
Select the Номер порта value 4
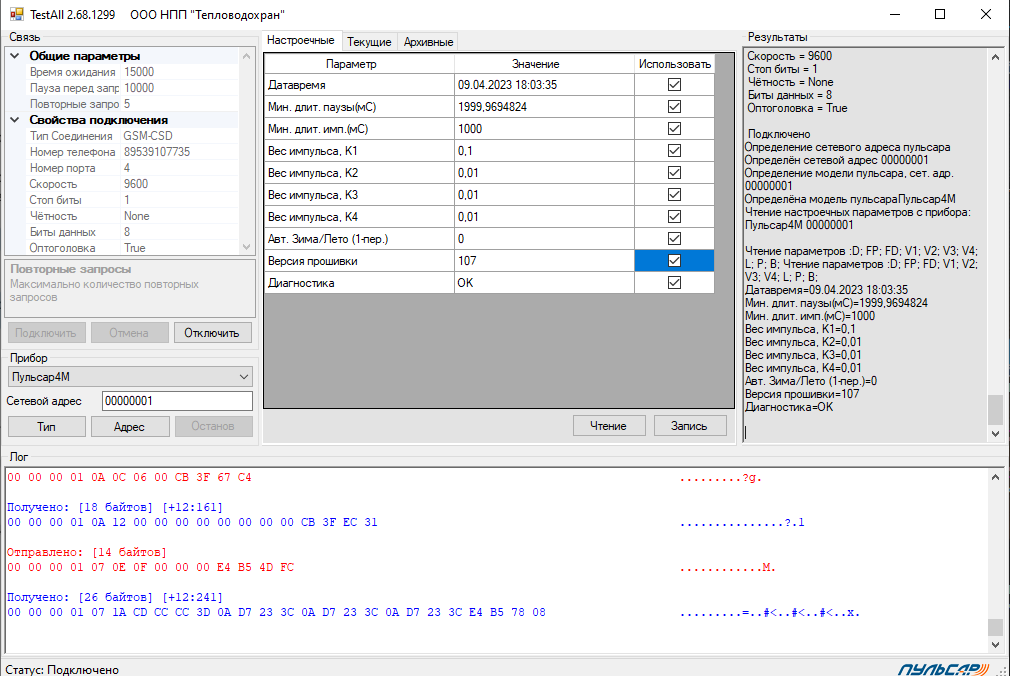(127, 168)
